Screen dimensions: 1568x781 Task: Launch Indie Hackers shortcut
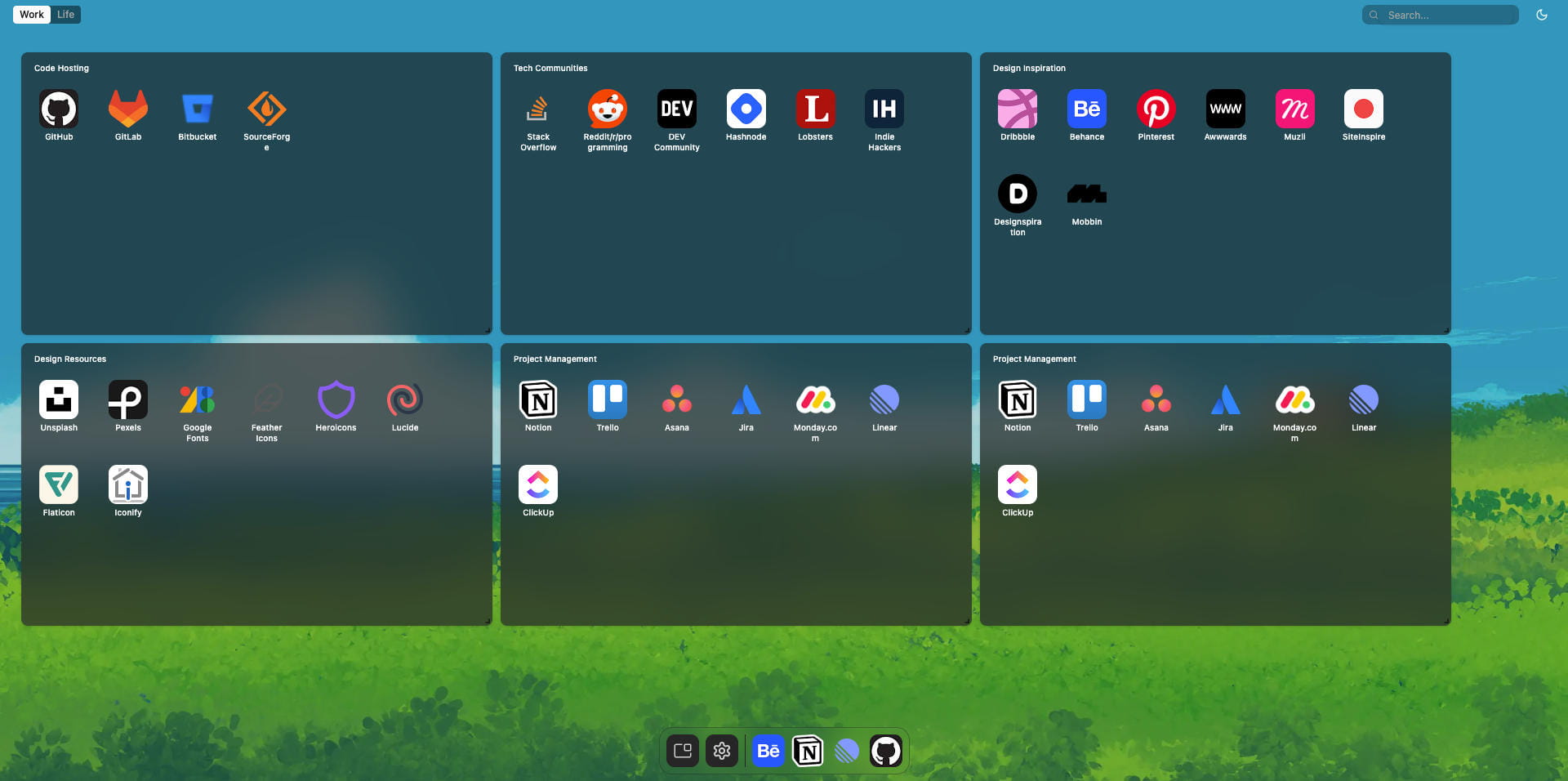pyautogui.click(x=884, y=109)
